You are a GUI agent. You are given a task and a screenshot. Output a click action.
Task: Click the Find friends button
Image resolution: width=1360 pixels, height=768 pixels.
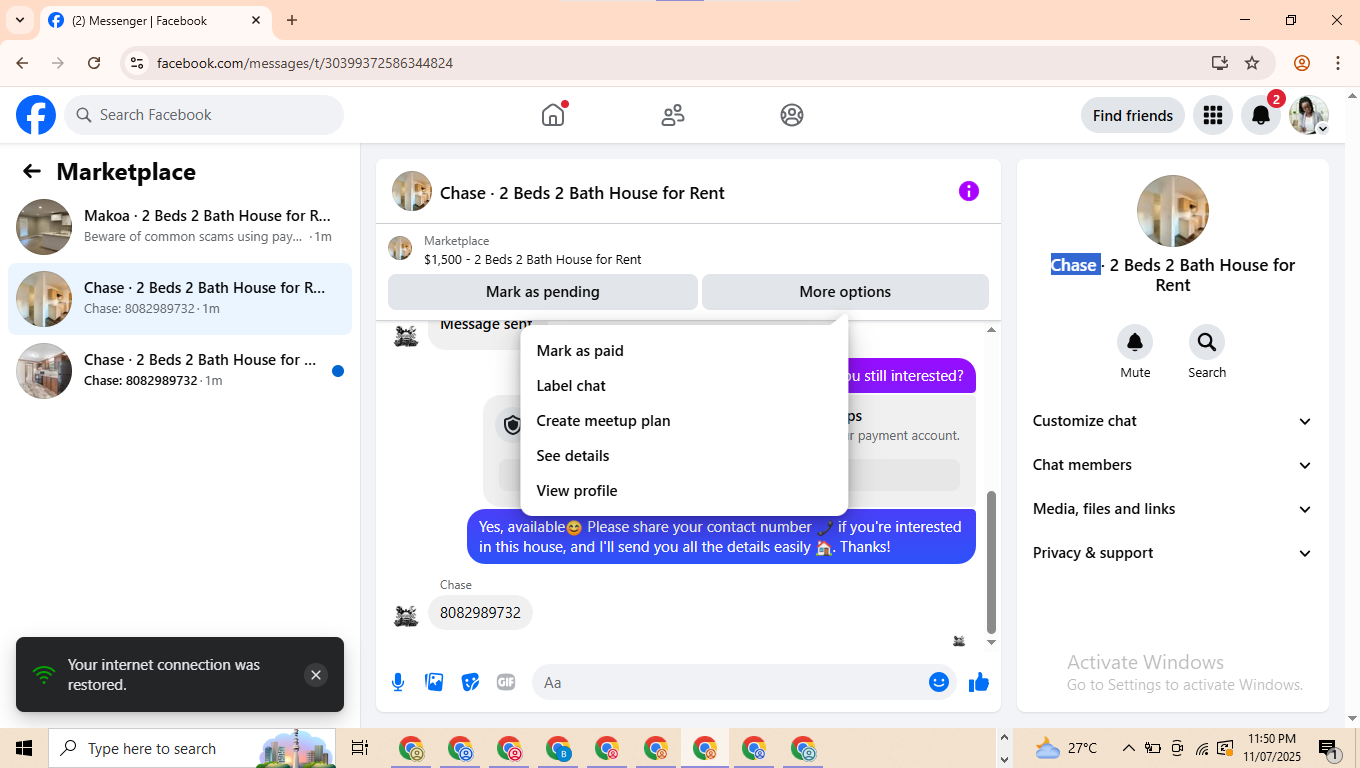coord(1133,115)
